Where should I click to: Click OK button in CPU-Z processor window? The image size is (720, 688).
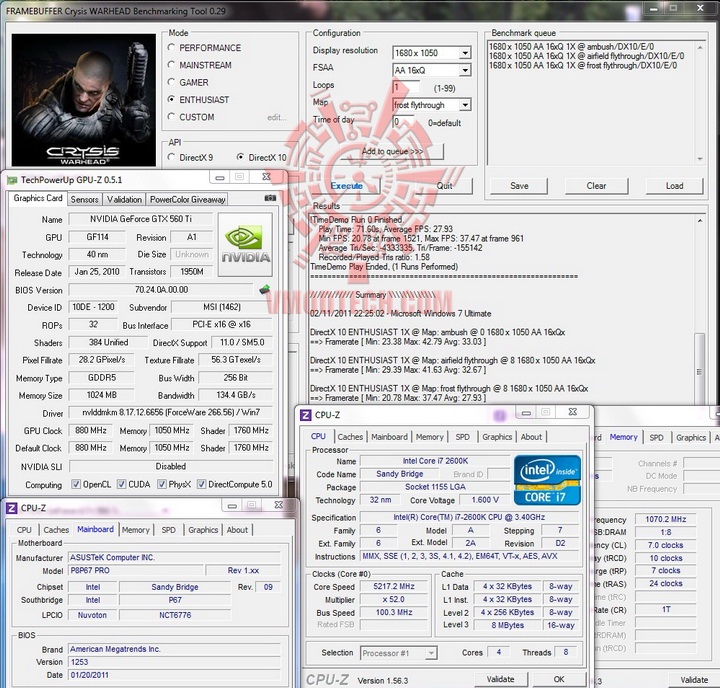point(559,679)
